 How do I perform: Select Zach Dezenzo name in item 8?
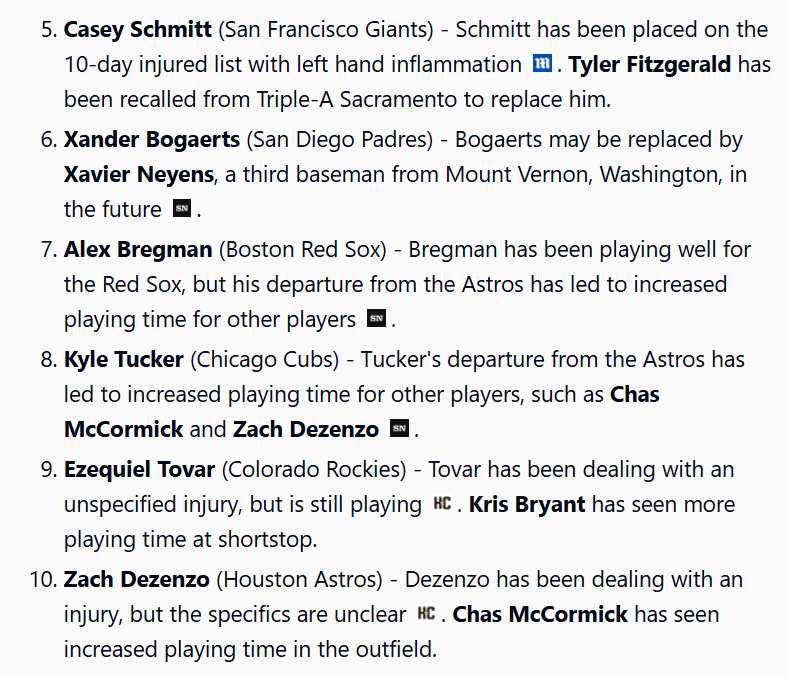[x=306, y=429]
